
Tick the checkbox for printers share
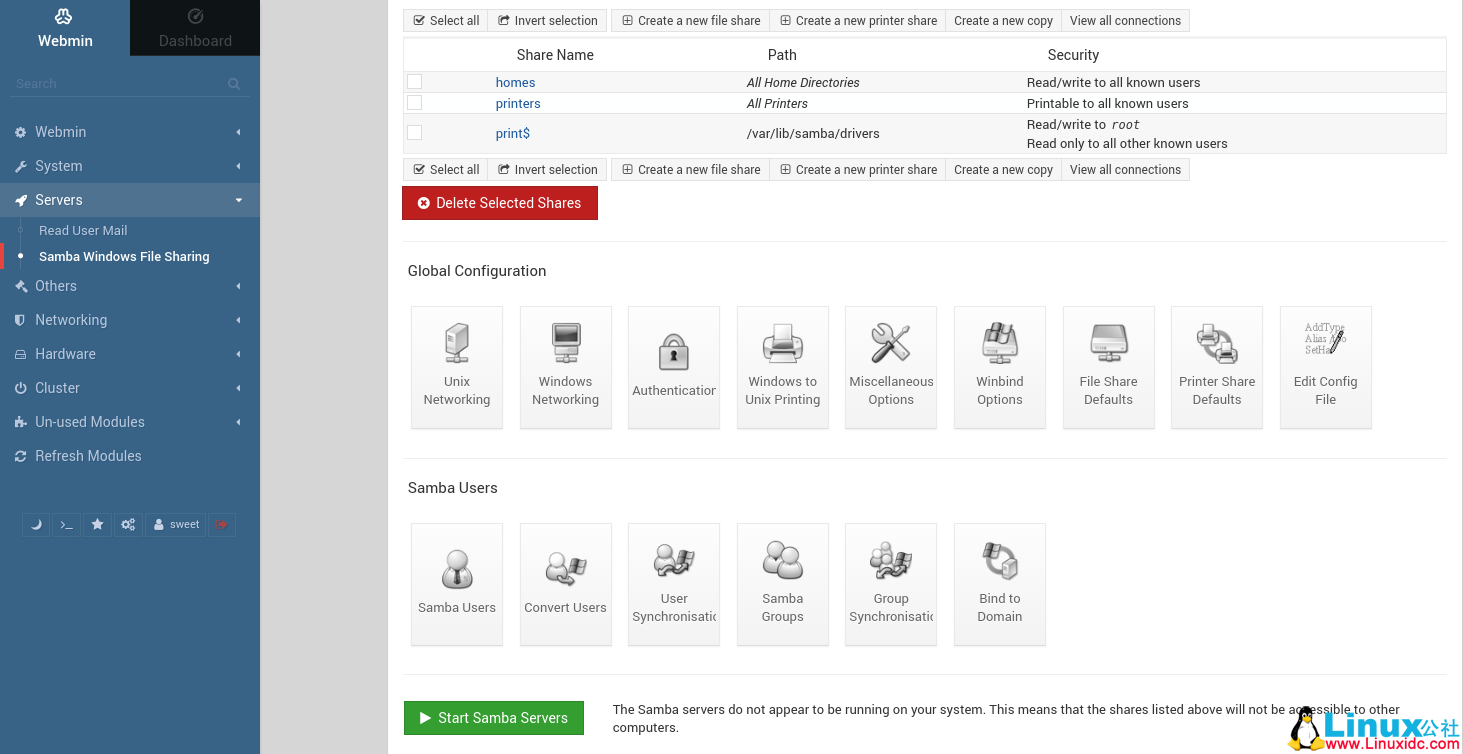(x=414, y=103)
